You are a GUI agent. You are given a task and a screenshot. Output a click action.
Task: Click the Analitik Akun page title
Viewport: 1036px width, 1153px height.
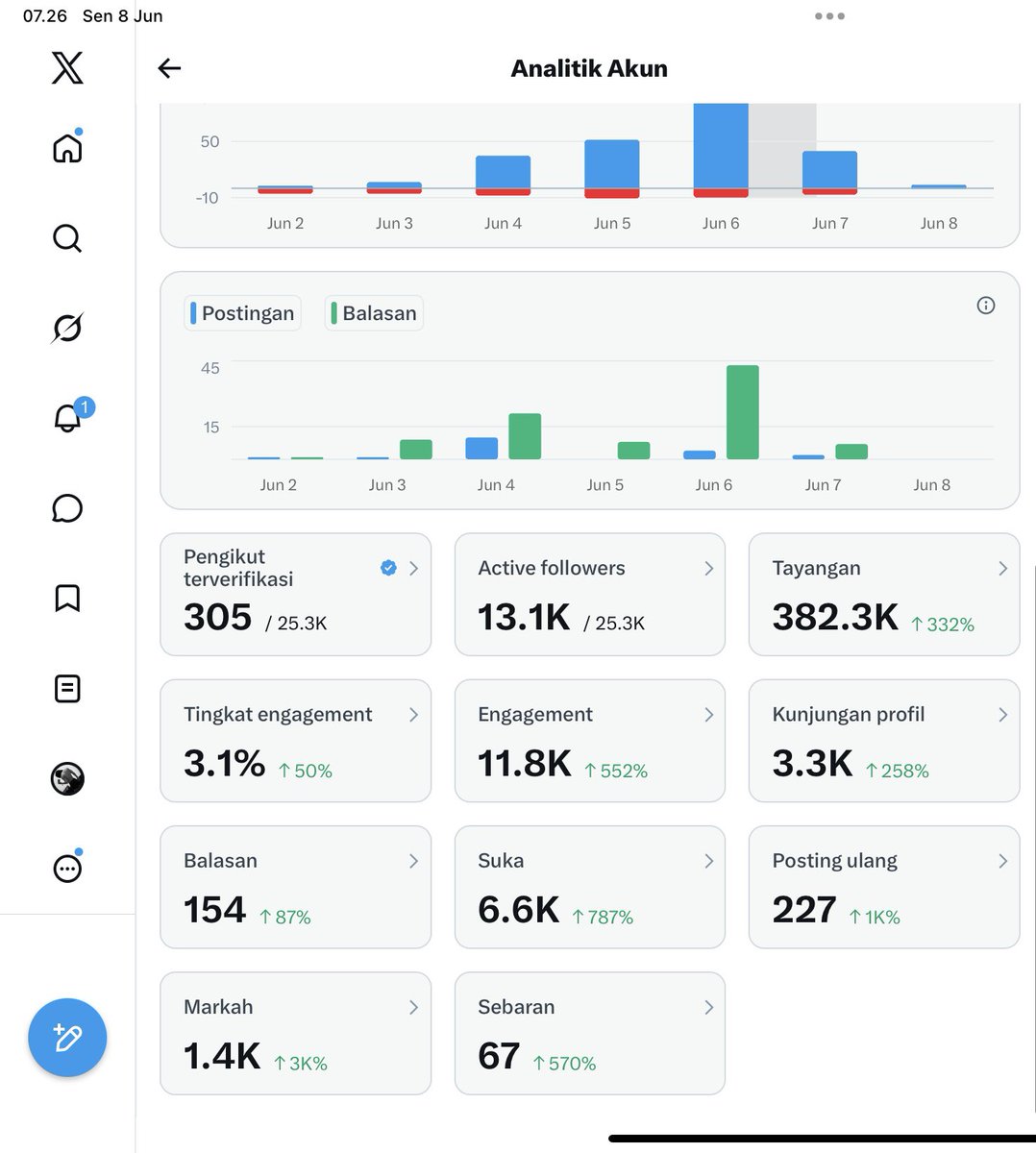[589, 68]
